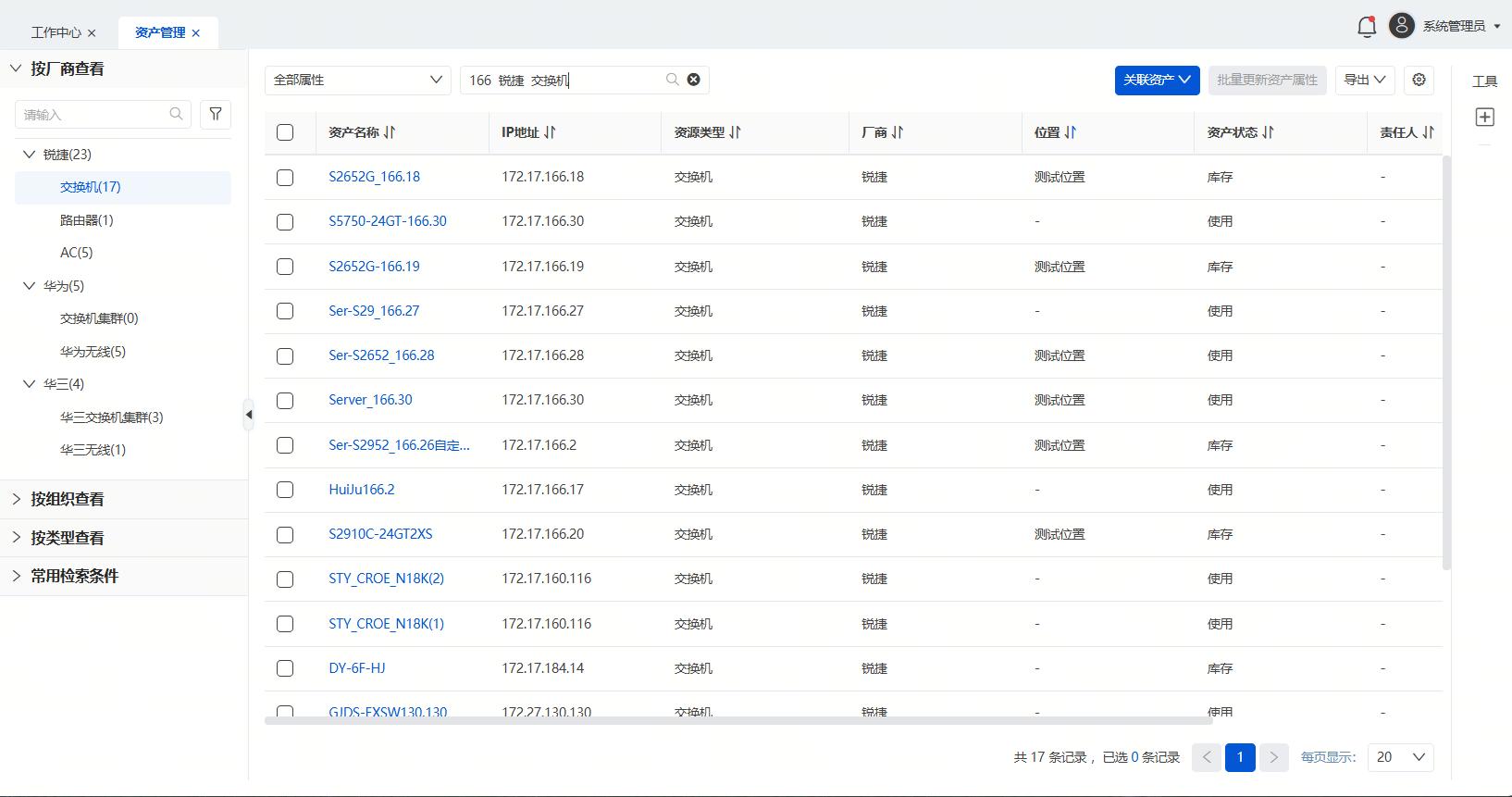This screenshot has width=1512, height=797.
Task: Go to the previous page arrow
Action: (1207, 757)
